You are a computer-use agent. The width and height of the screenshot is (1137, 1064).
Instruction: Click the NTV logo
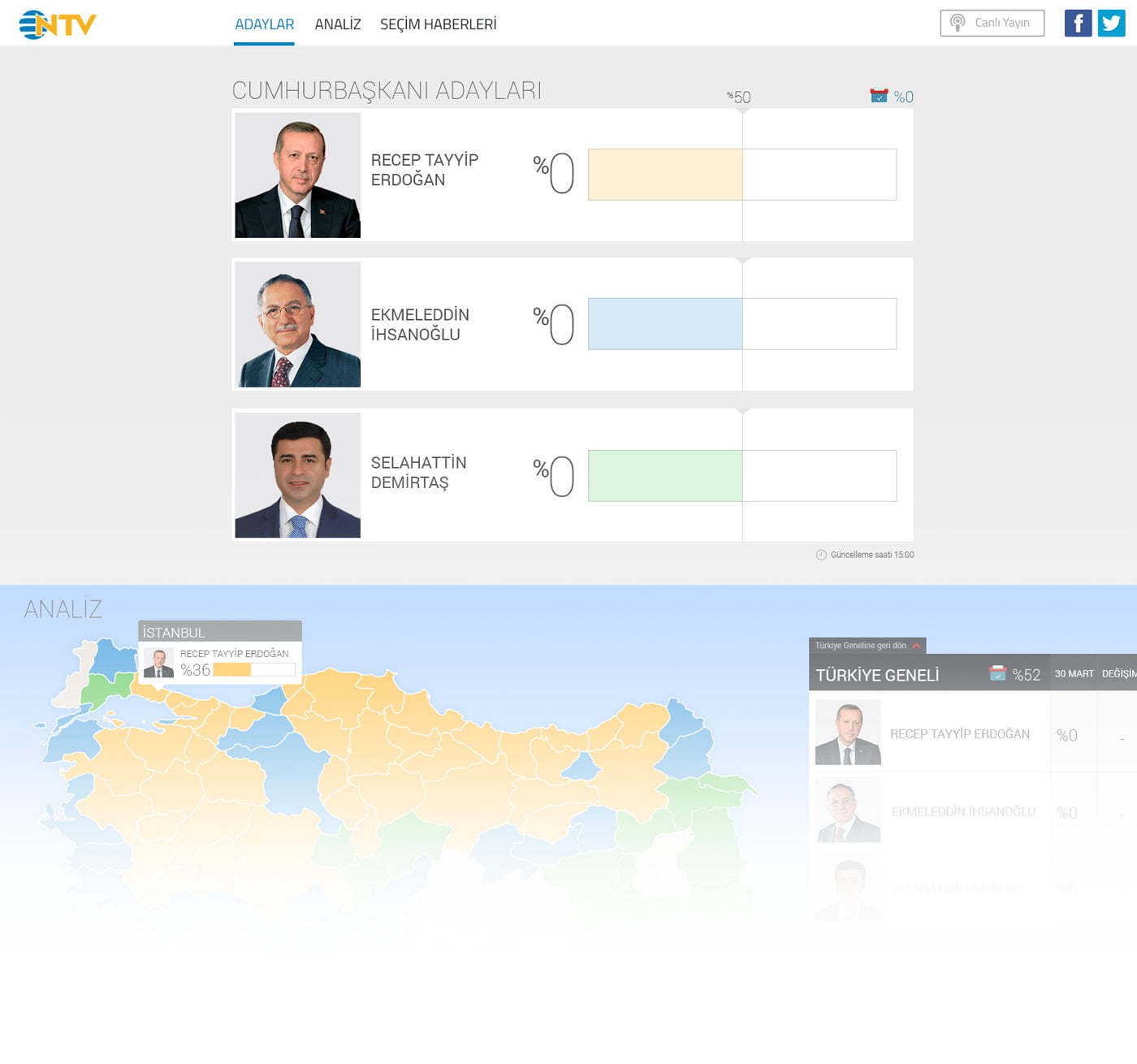(x=58, y=24)
